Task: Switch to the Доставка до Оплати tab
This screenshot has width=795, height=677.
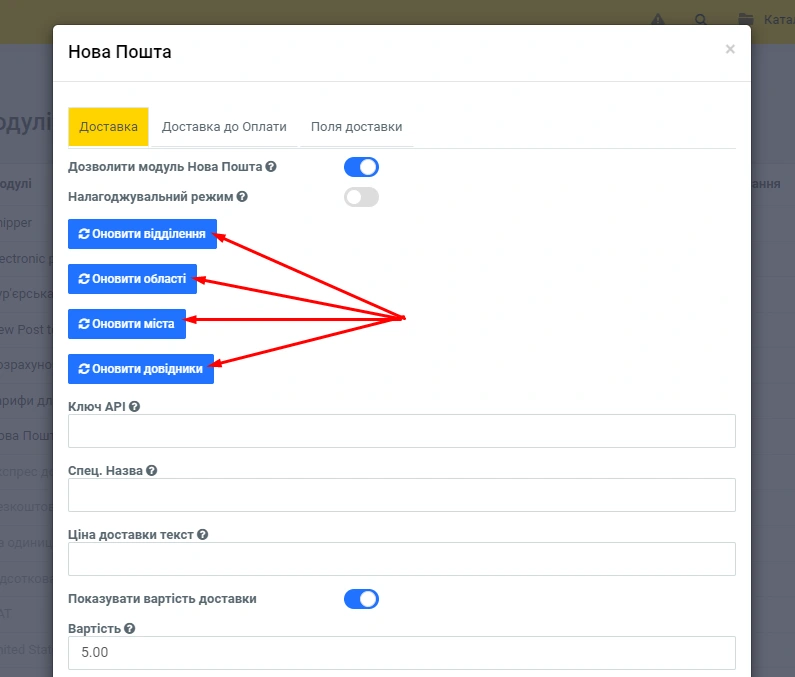Action: [224, 127]
